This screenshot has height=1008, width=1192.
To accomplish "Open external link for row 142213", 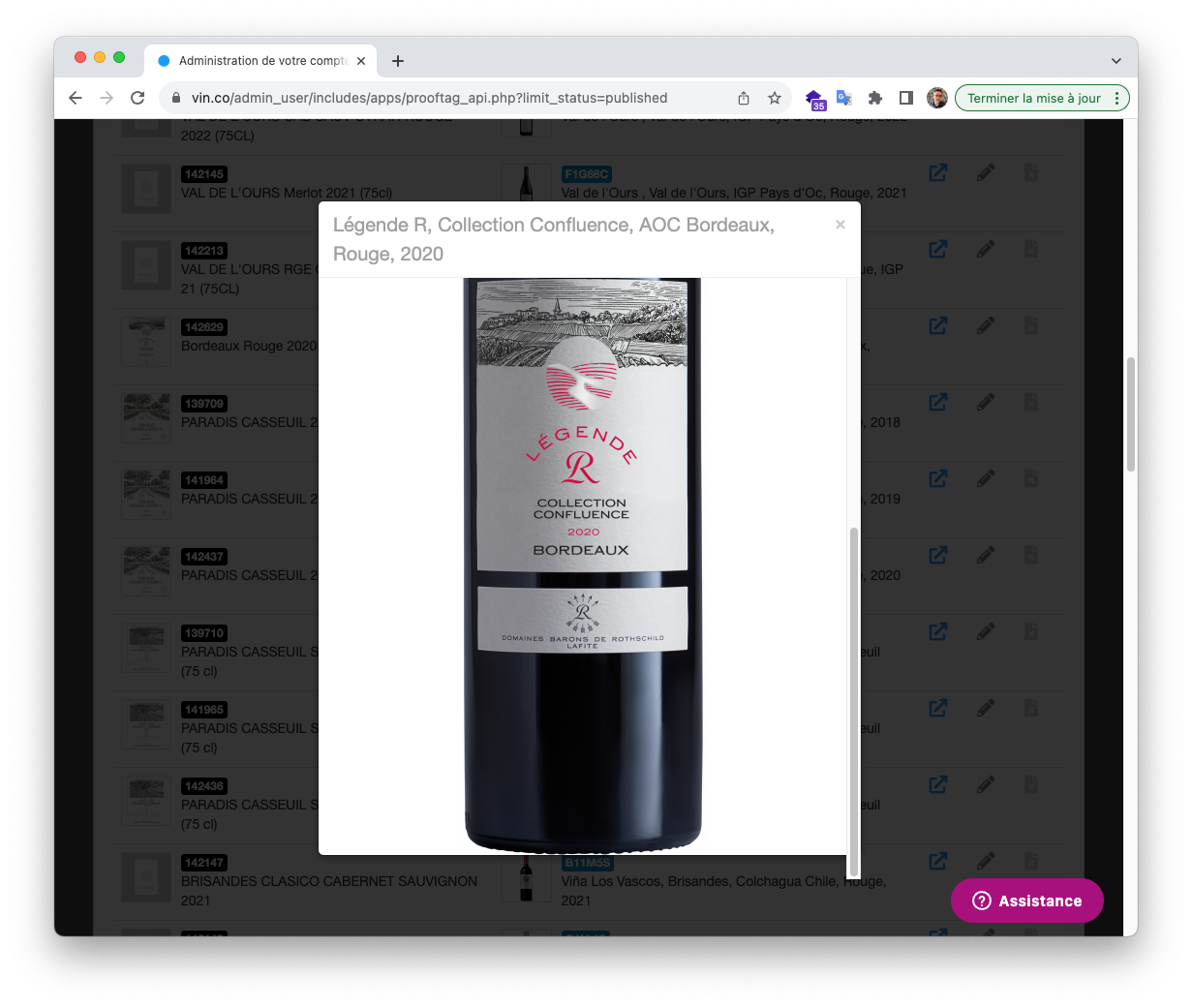I will point(938,249).
